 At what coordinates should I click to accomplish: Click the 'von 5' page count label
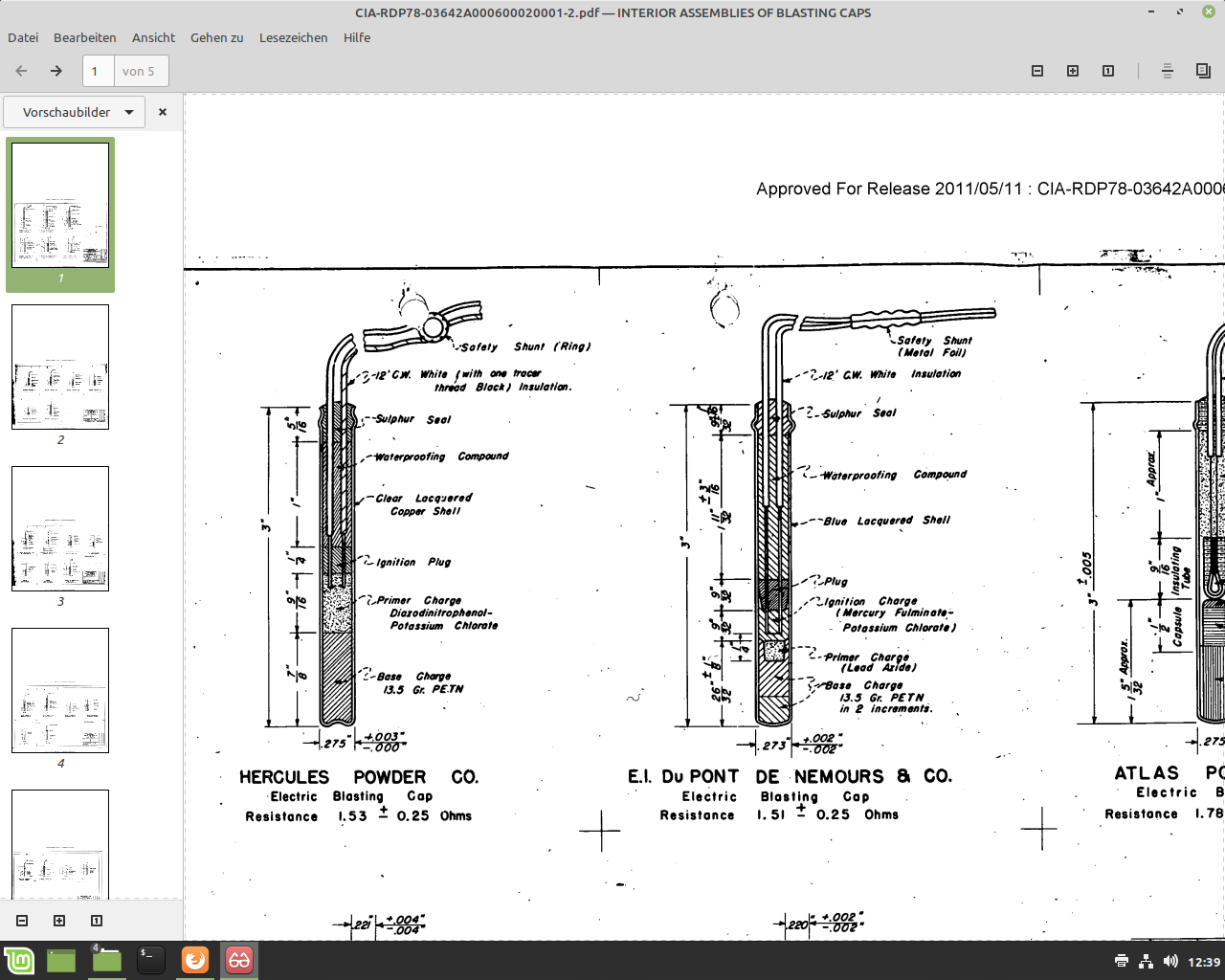139,71
